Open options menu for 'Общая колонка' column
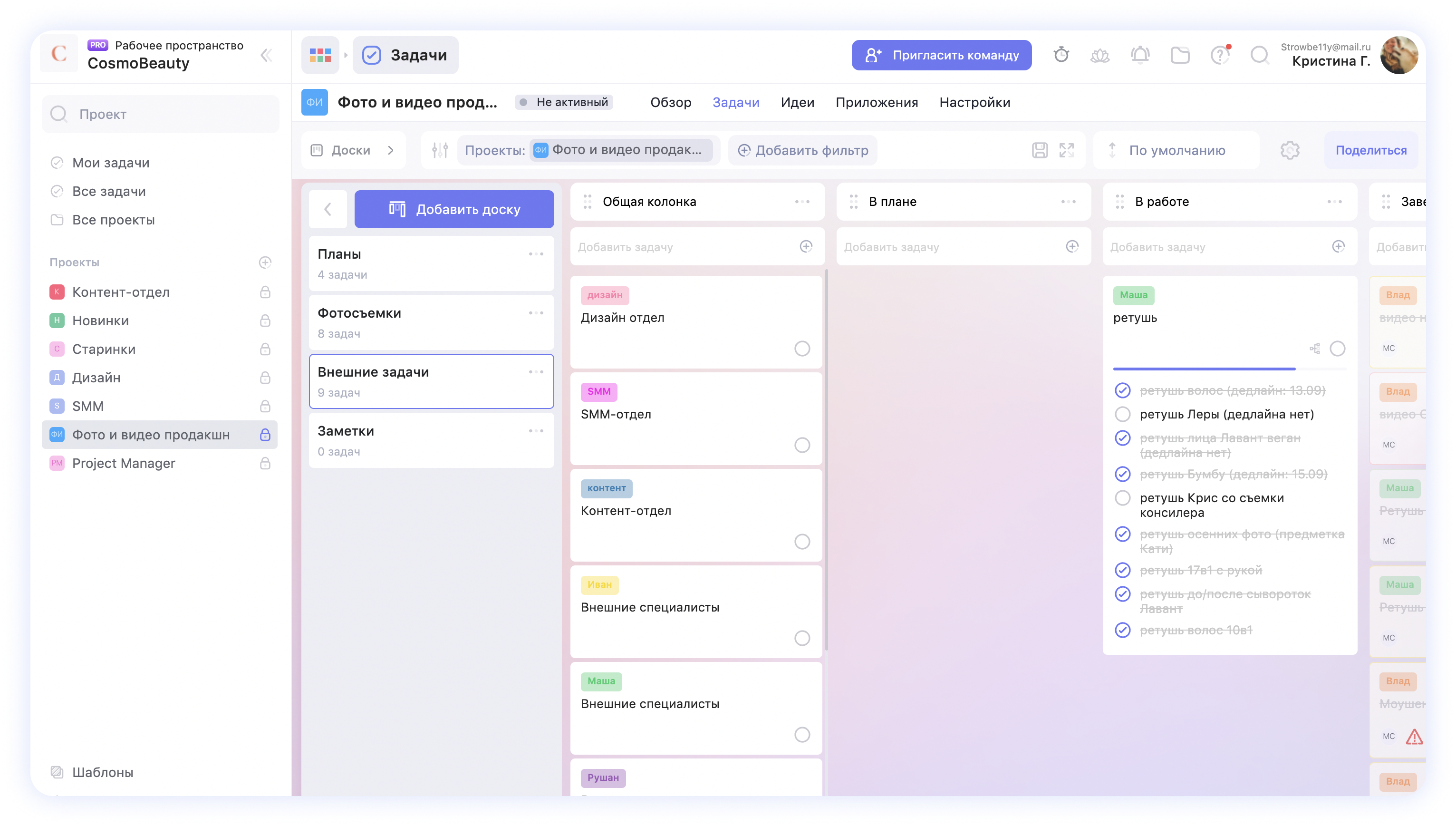Viewport: 1456px width, 826px height. point(802,202)
